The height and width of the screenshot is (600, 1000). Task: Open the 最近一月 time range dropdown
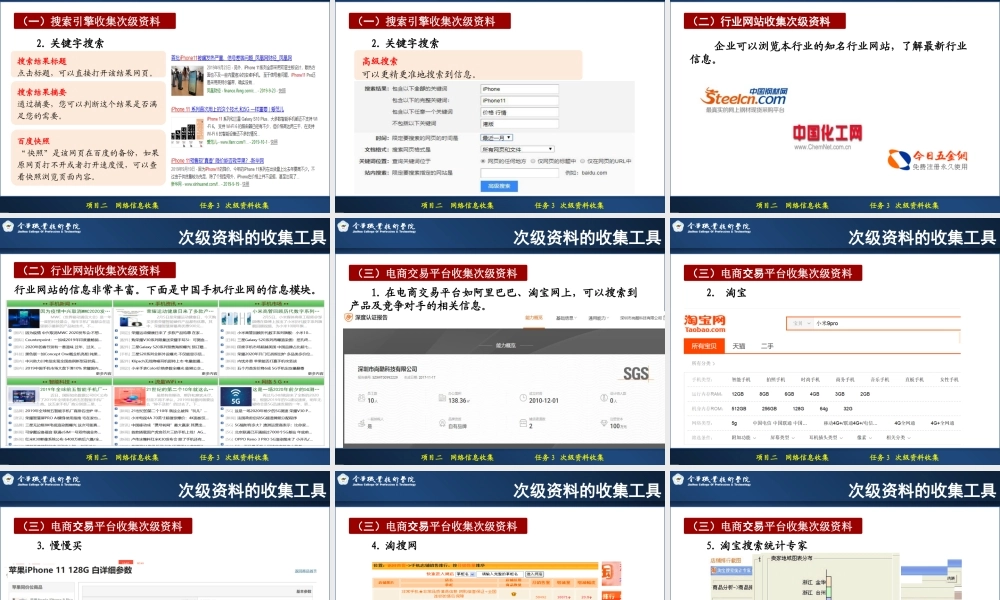(x=496, y=138)
